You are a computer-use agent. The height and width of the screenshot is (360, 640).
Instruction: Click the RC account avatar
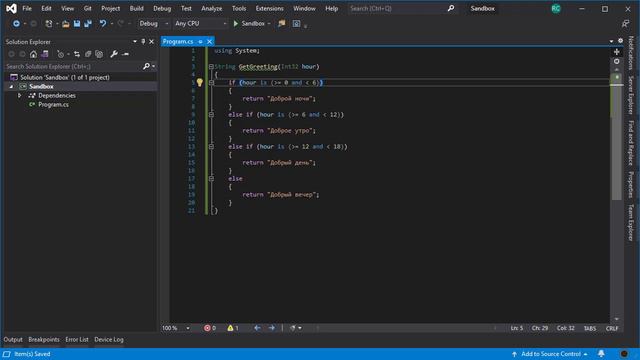[x=556, y=9]
